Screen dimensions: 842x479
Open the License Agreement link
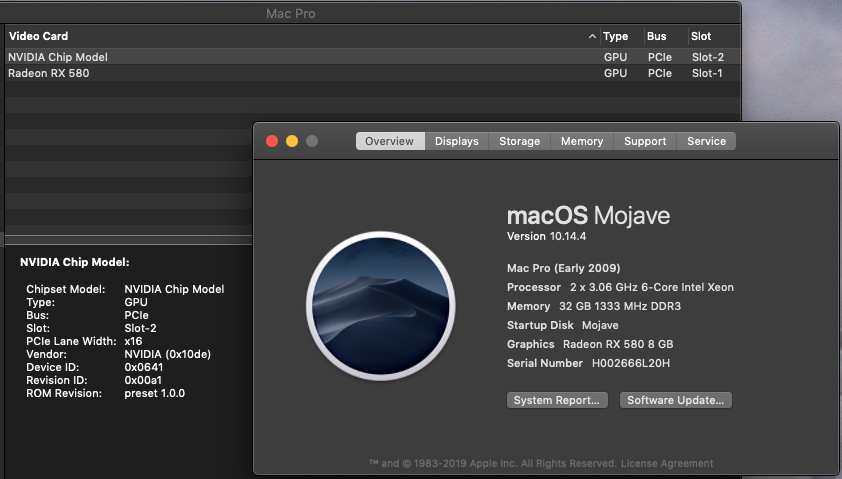pyautogui.click(x=667, y=463)
